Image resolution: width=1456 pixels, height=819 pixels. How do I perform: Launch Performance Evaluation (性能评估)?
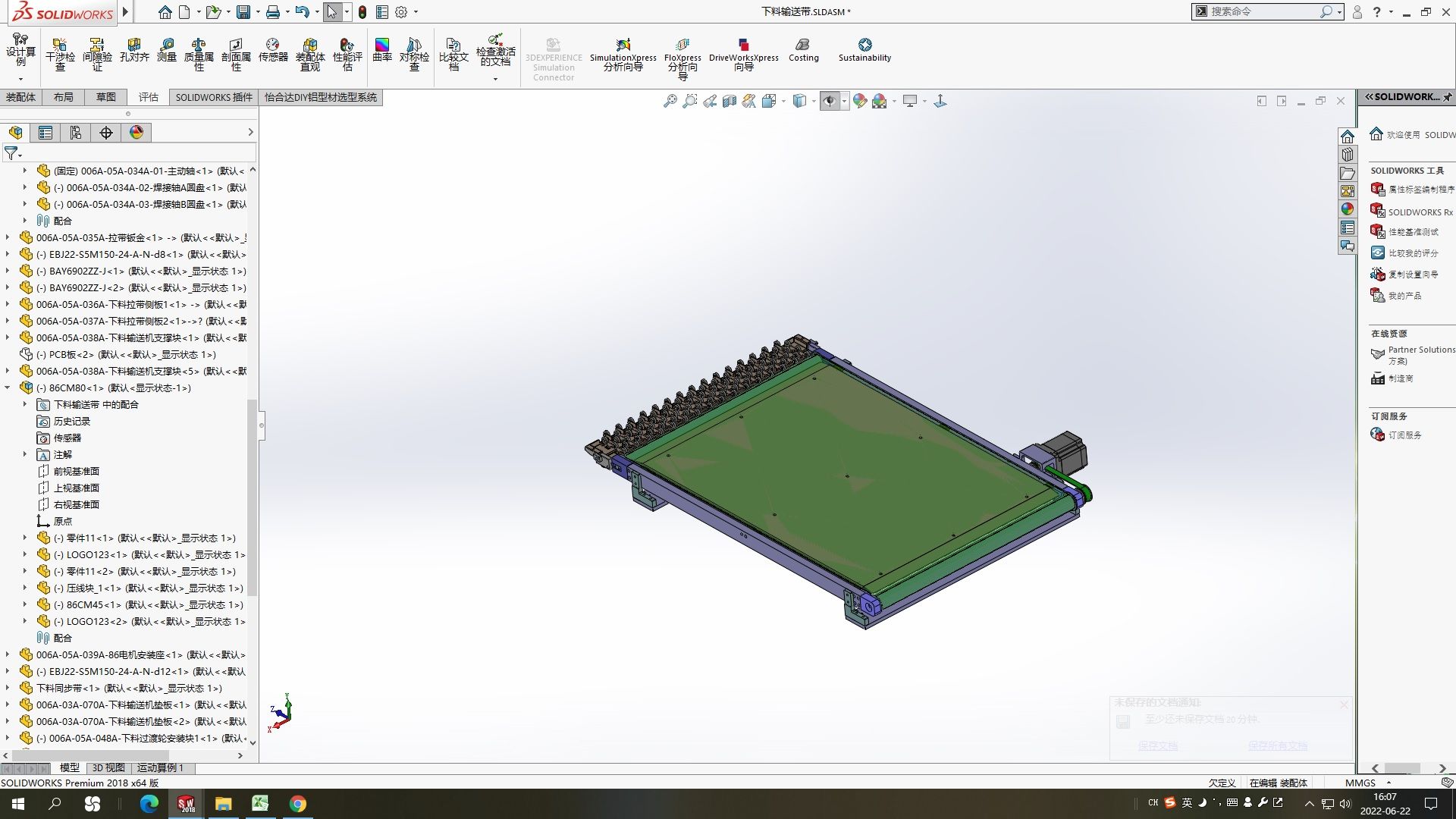coord(347,53)
